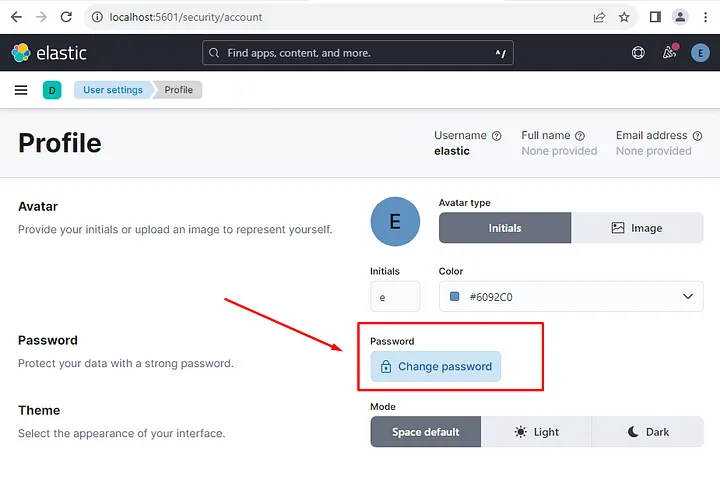Click the Initials text field
The height and width of the screenshot is (500, 720).
pyautogui.click(x=395, y=296)
